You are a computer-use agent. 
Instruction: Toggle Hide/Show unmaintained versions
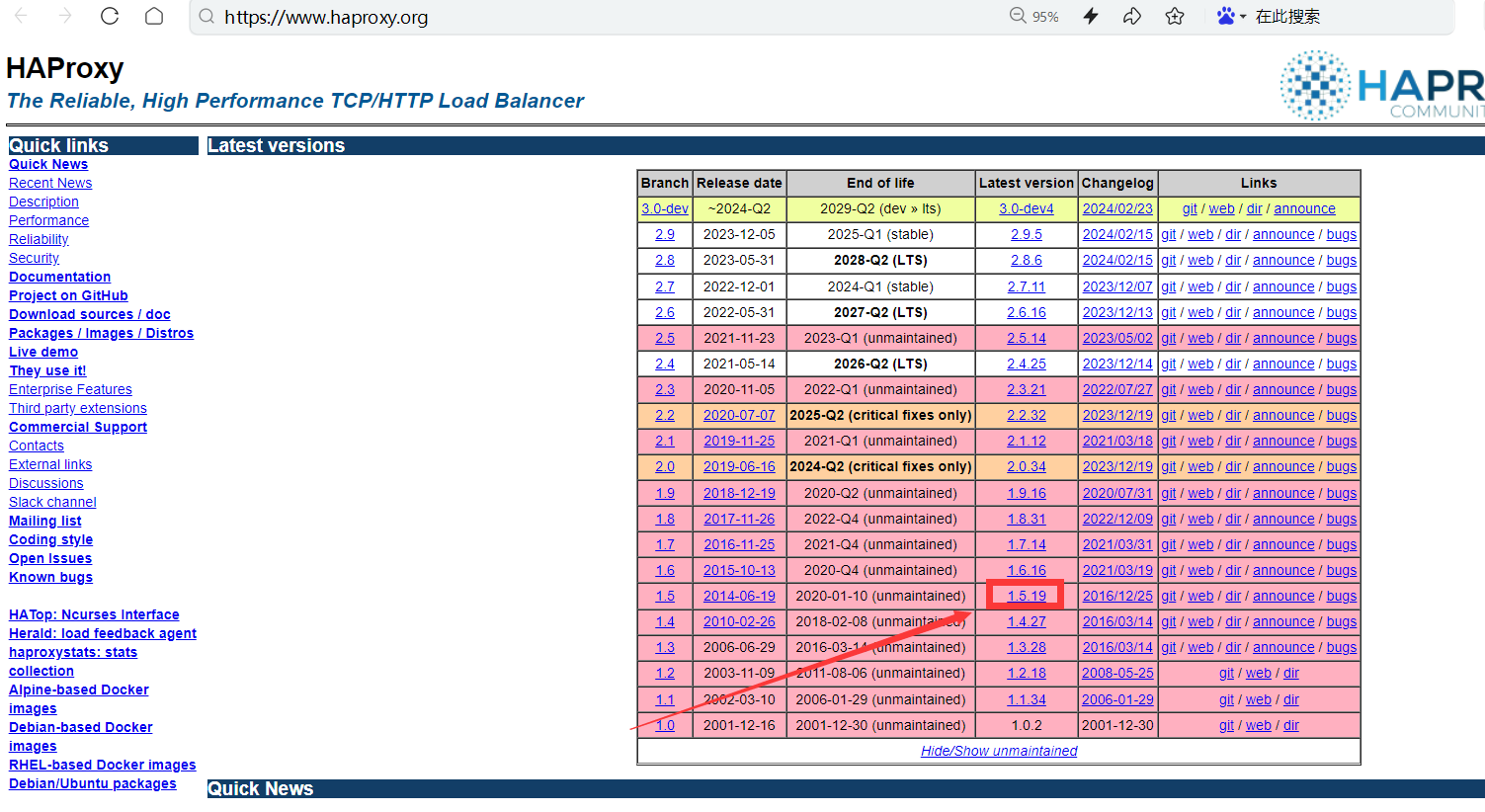[x=999, y=751]
